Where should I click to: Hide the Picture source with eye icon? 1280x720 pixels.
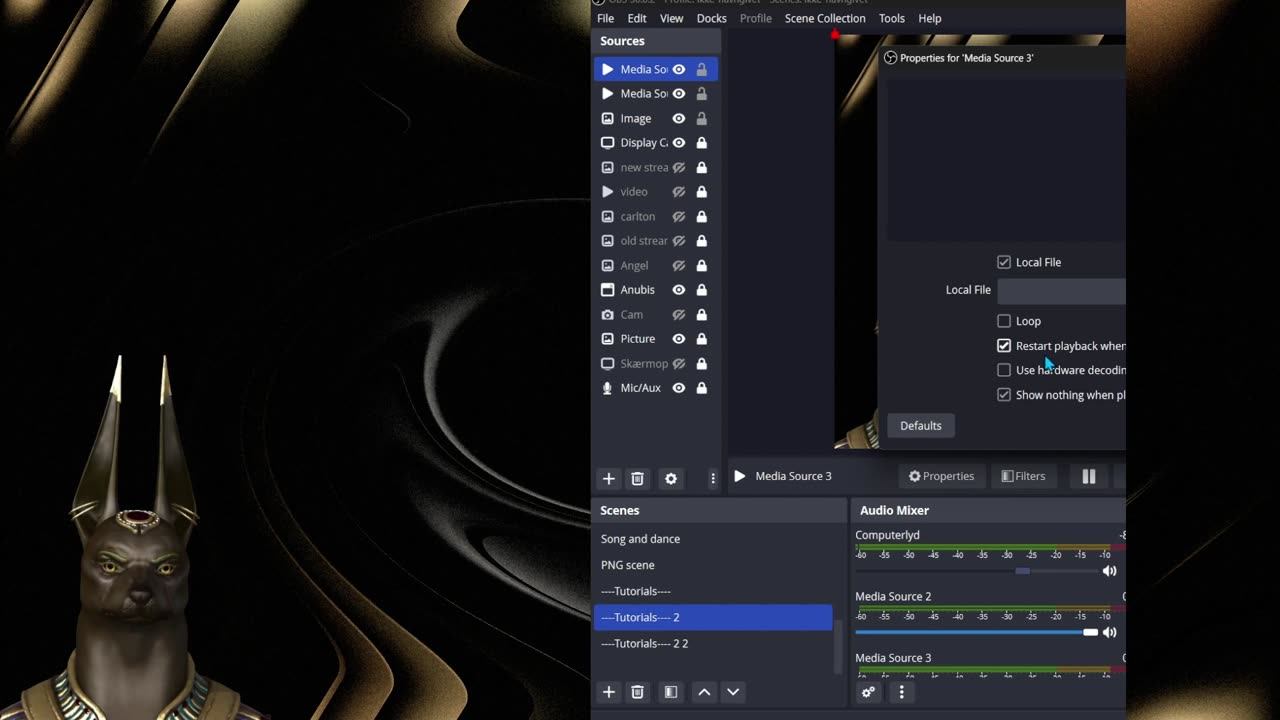pyautogui.click(x=679, y=339)
